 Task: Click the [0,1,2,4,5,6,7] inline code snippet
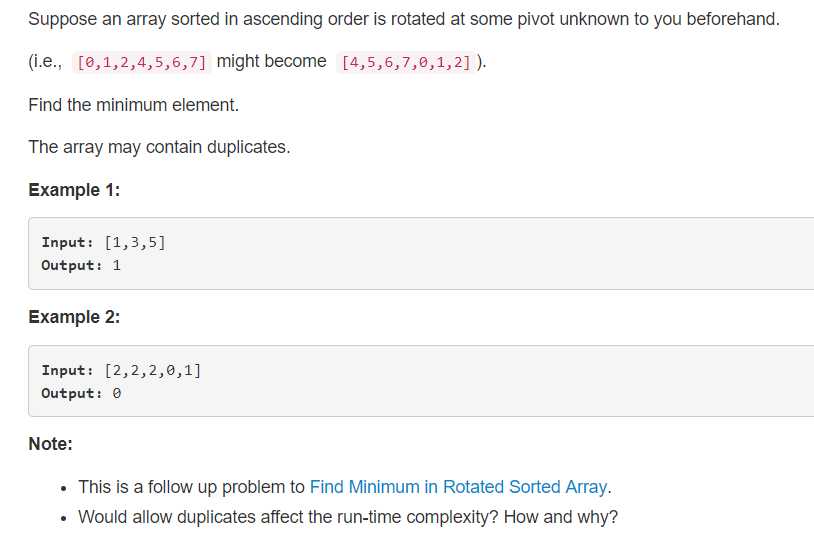tap(142, 62)
